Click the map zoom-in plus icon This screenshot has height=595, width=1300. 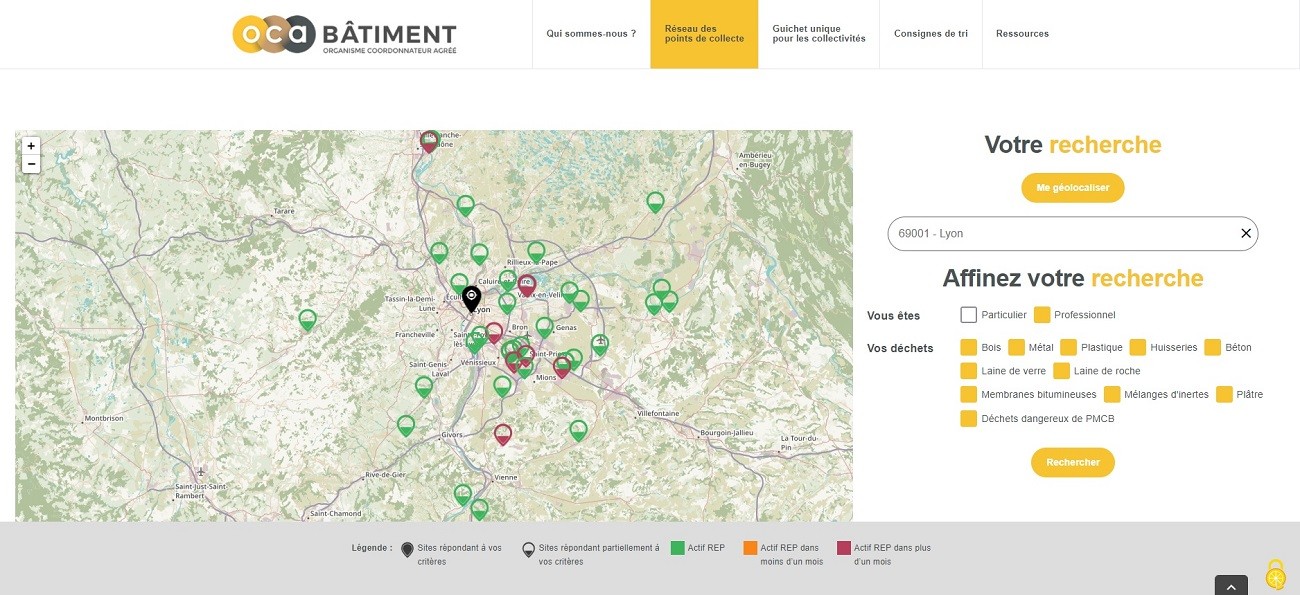31,145
